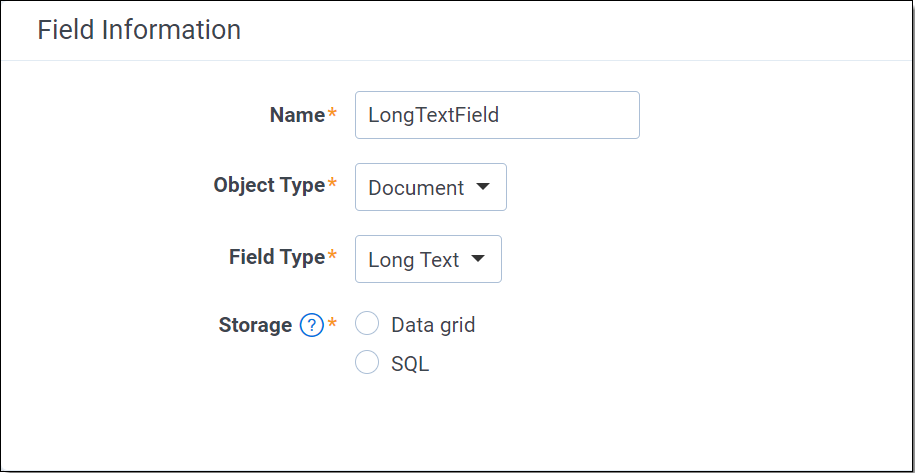This screenshot has width=915, height=473.
Task: Click the Field Type label
Action: pos(277,257)
